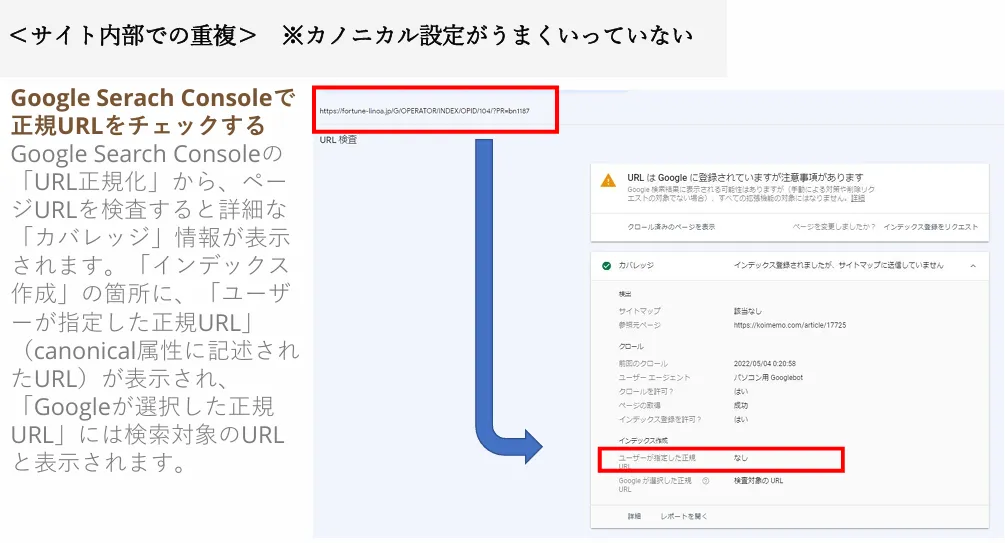Select the '検査対象の URL' value

(758, 481)
